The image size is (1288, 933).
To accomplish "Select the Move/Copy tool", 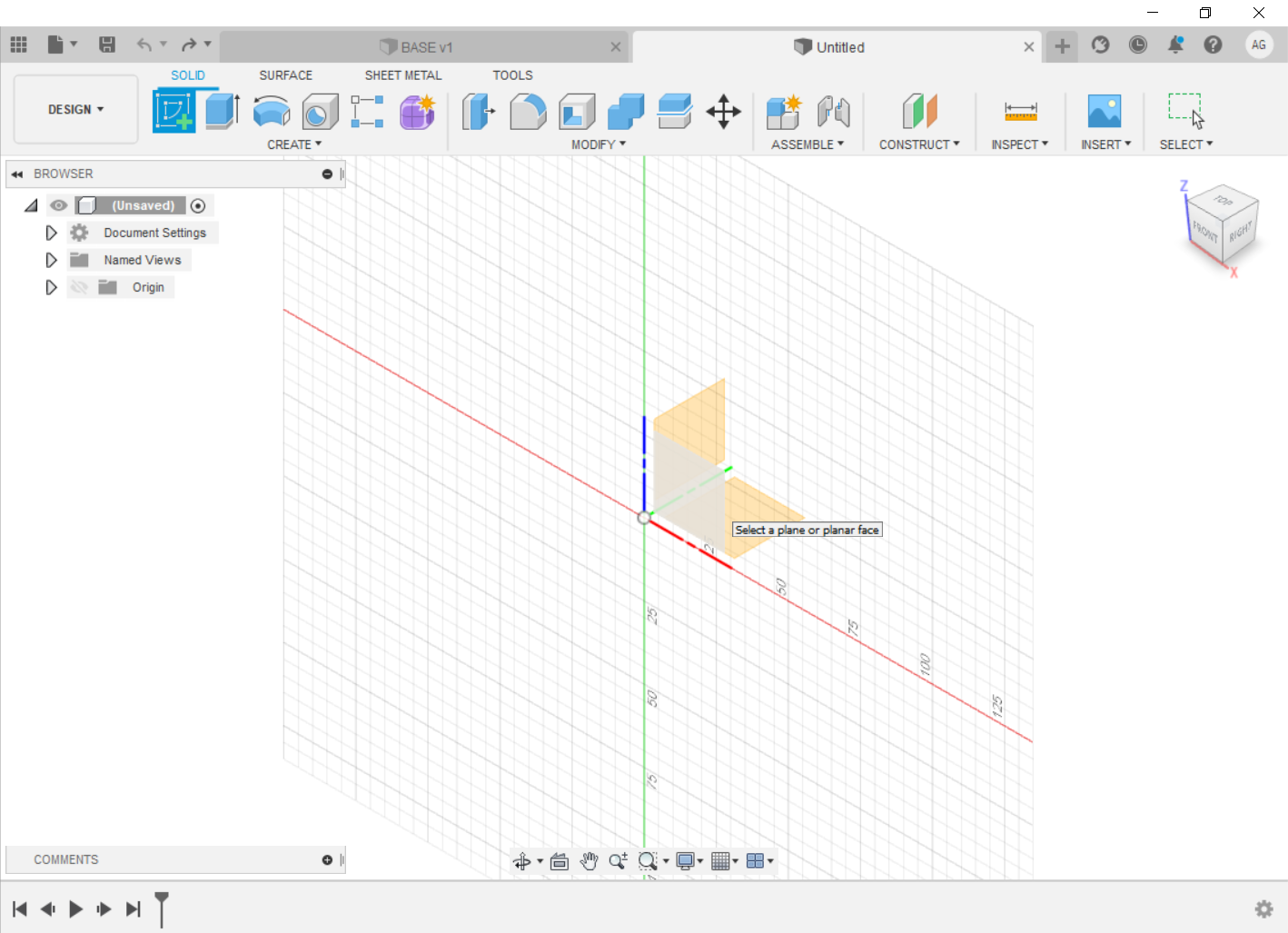I will point(724,112).
